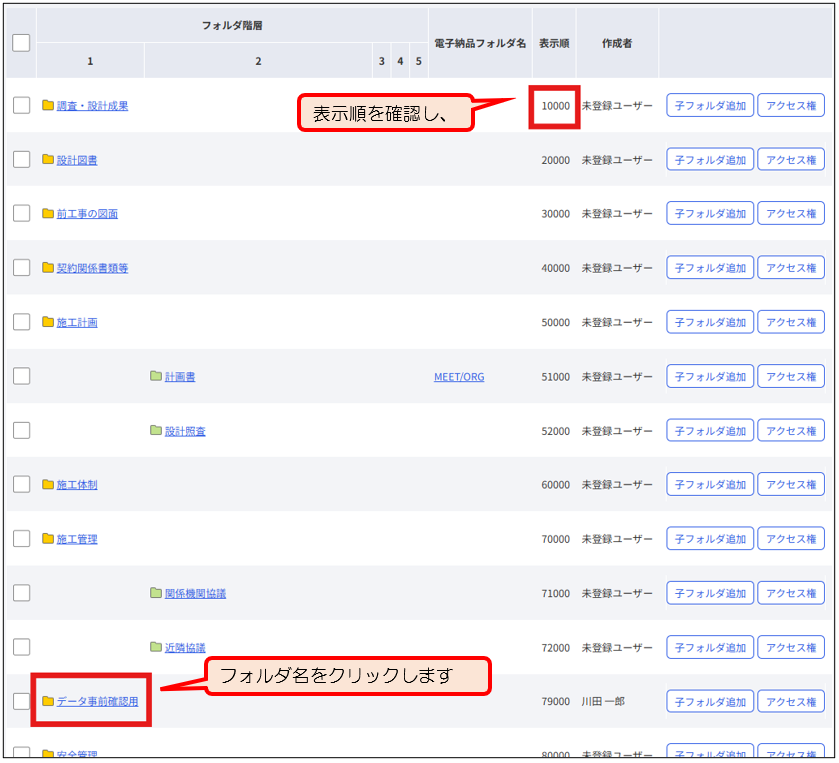Check the box for 施工計画 row
Image resolution: width=839 pixels, height=763 pixels.
click(x=21, y=322)
